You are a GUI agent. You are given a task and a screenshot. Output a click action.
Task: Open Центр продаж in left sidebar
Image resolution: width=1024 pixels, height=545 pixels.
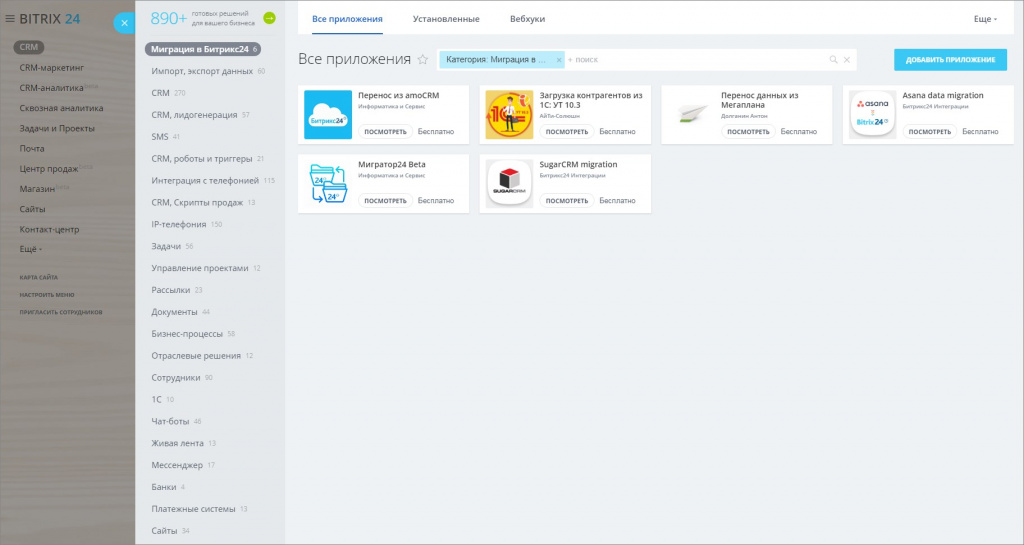[49, 168]
